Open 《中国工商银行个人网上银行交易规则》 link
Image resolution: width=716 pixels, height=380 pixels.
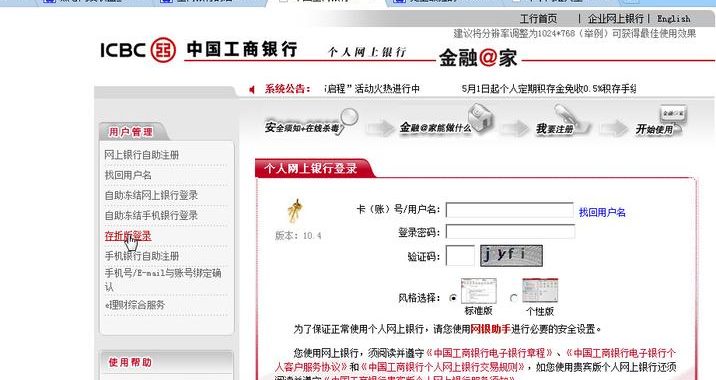(x=442, y=367)
